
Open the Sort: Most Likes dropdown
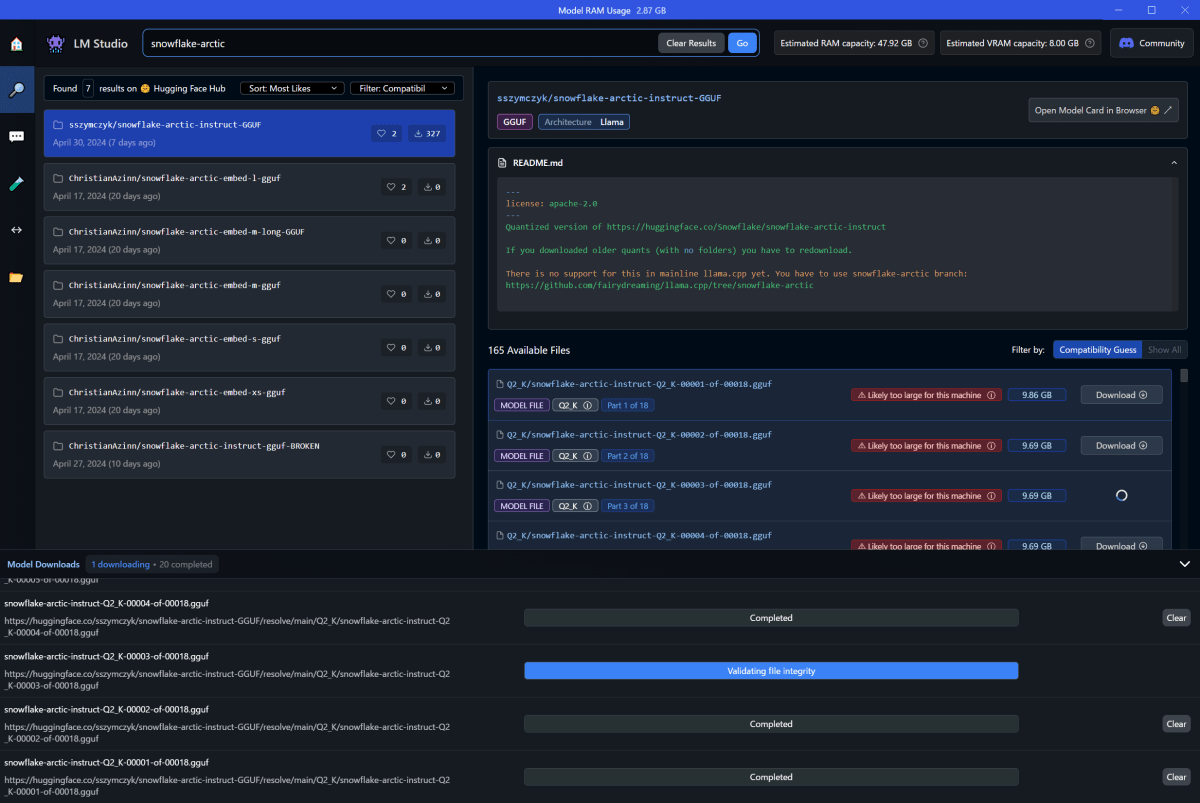[x=292, y=88]
